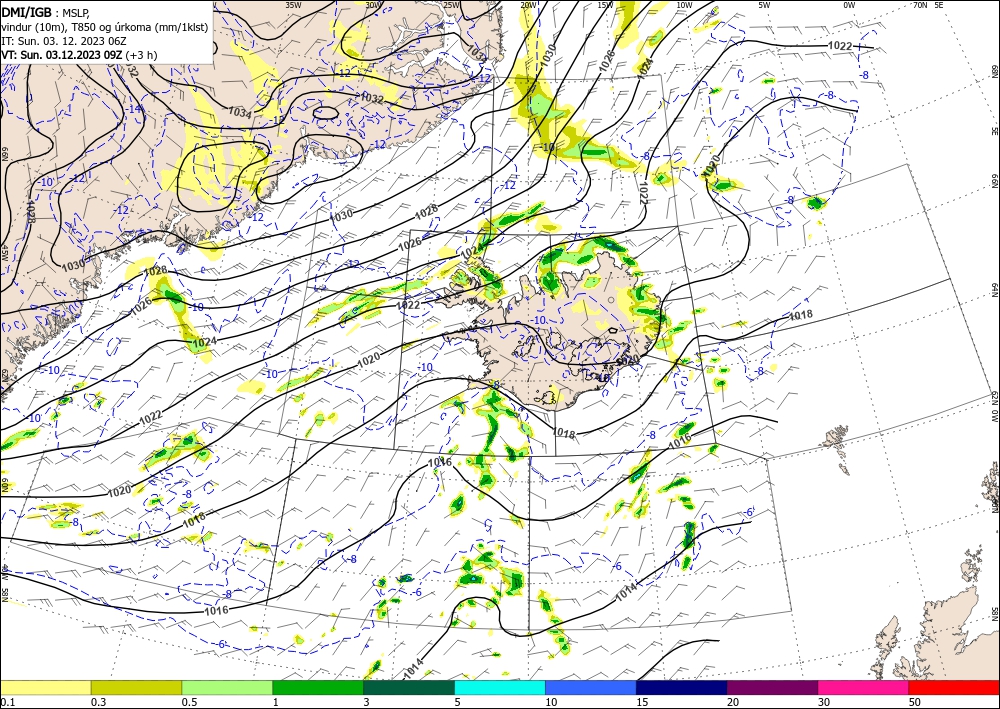The height and width of the screenshot is (709, 1000).
Task: Click the '35W' longitude label
Action: point(293,5)
